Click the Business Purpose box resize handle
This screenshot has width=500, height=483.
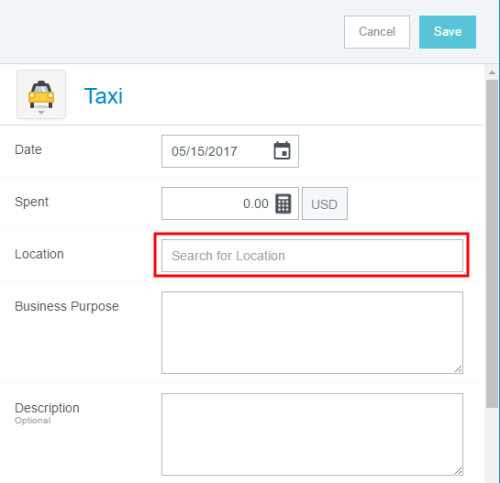point(458,369)
